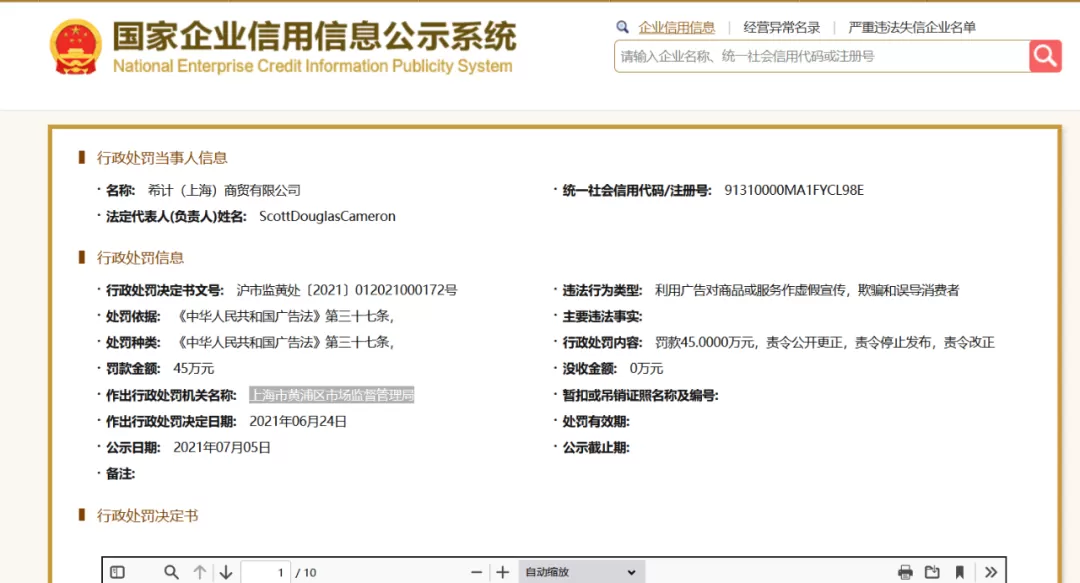Zoom out with the minus icon
Screen dimensions: 1080x583
click(x=477, y=572)
